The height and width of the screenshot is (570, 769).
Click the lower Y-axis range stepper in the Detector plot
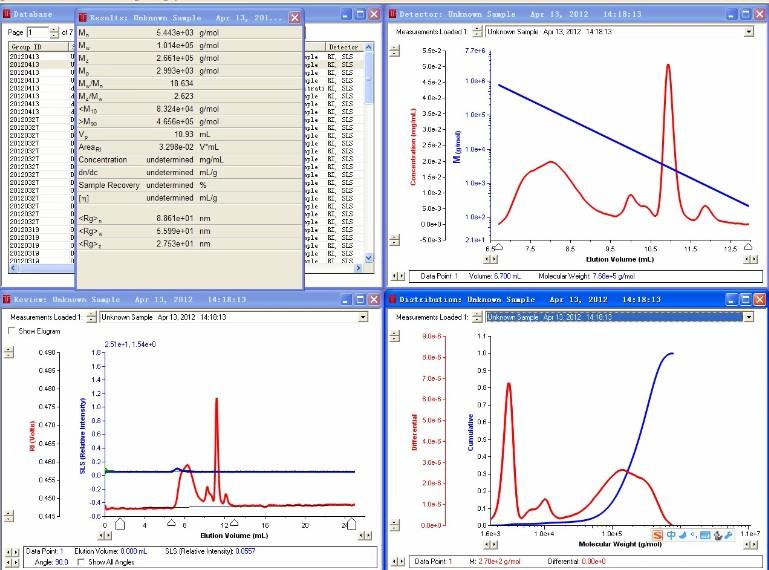point(395,240)
